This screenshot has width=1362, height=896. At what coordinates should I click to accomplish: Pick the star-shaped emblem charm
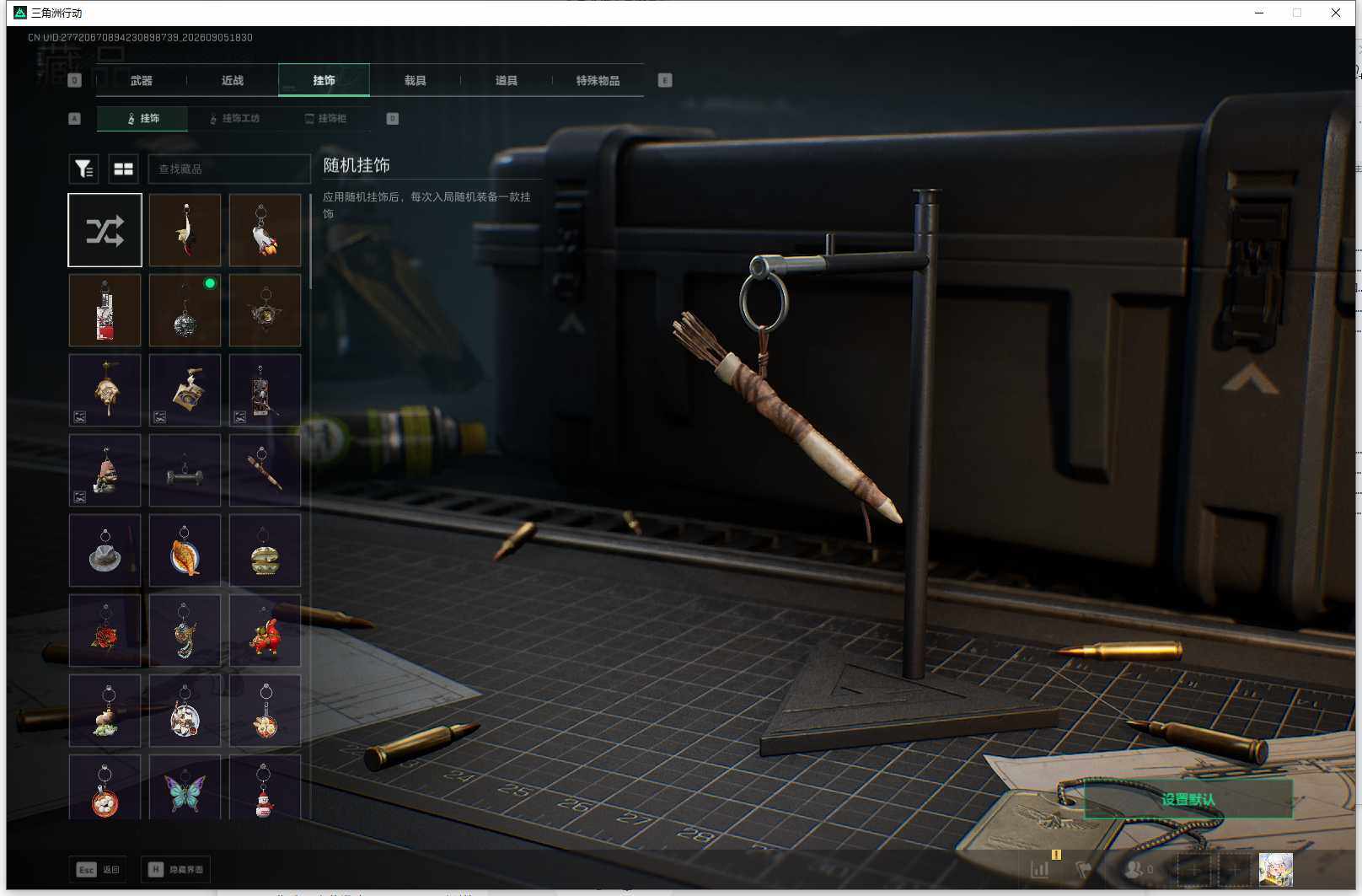point(265,310)
